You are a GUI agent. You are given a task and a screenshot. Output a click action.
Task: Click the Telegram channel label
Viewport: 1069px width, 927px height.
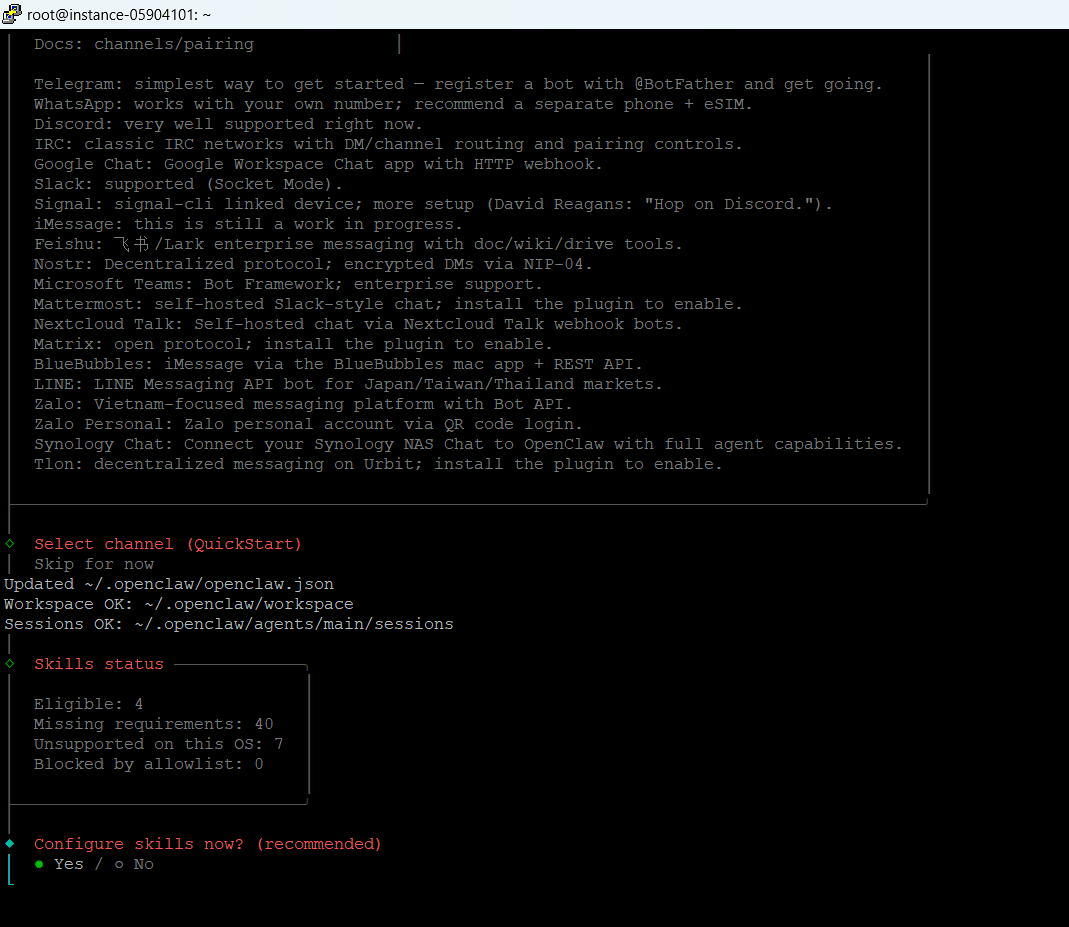[x=74, y=84]
